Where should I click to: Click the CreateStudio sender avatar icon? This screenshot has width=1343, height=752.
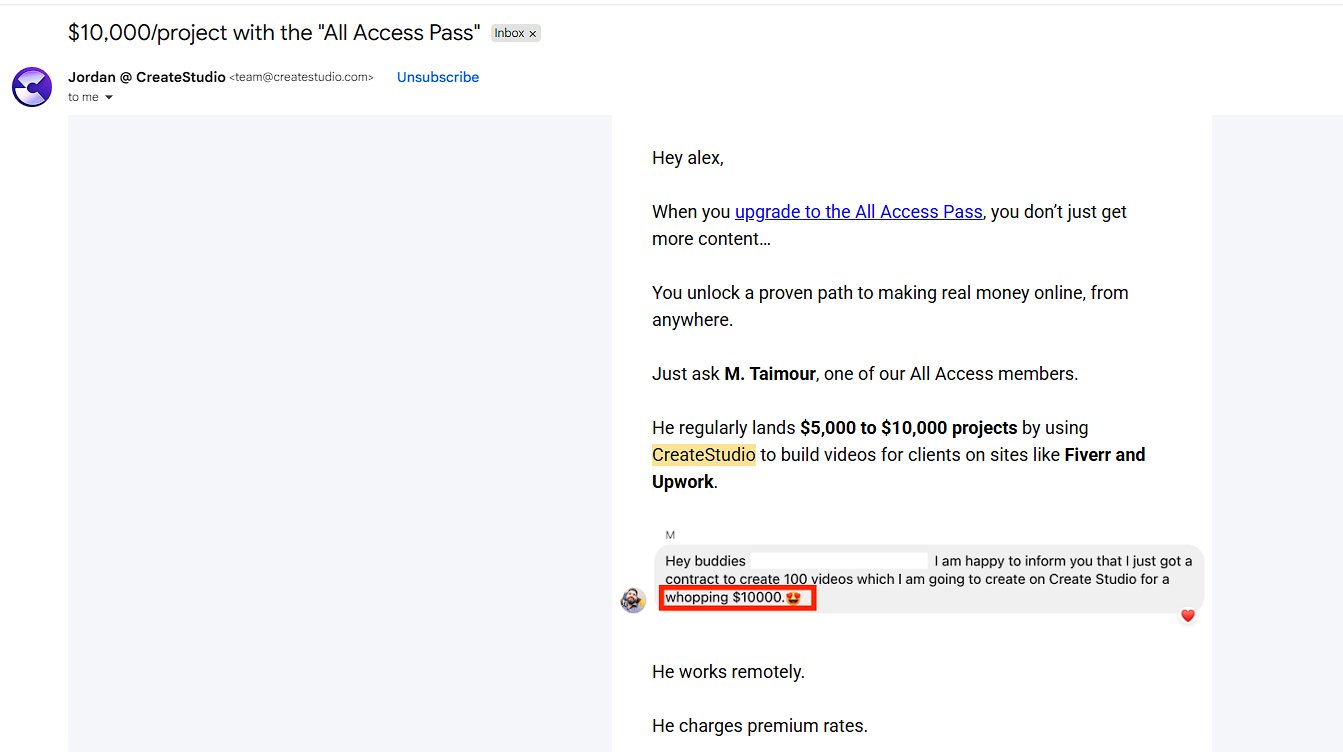pyautogui.click(x=32, y=87)
